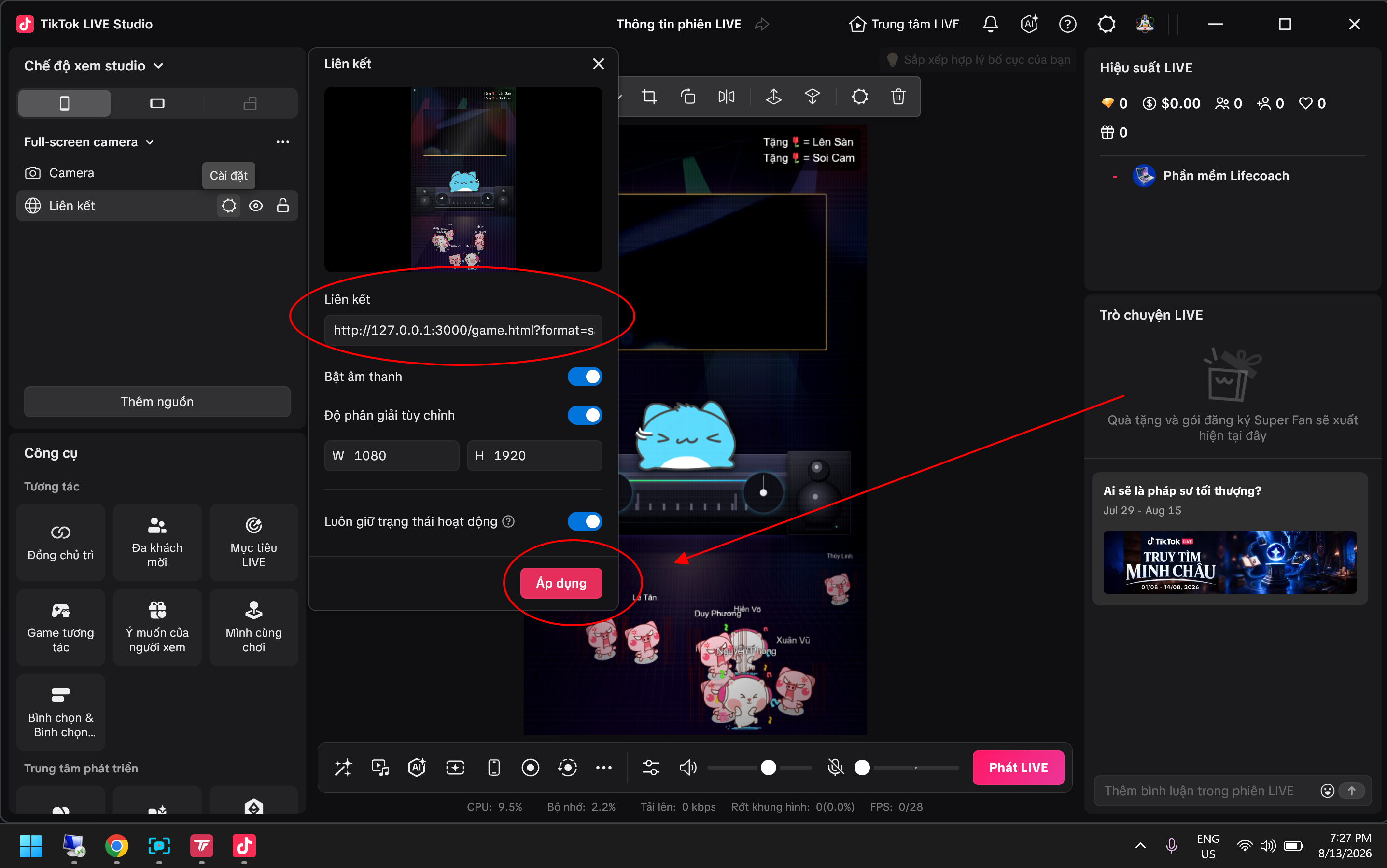Toggle Luôn giữ trạng thái hoạt động switch
This screenshot has height=868, width=1387.
[x=585, y=521]
